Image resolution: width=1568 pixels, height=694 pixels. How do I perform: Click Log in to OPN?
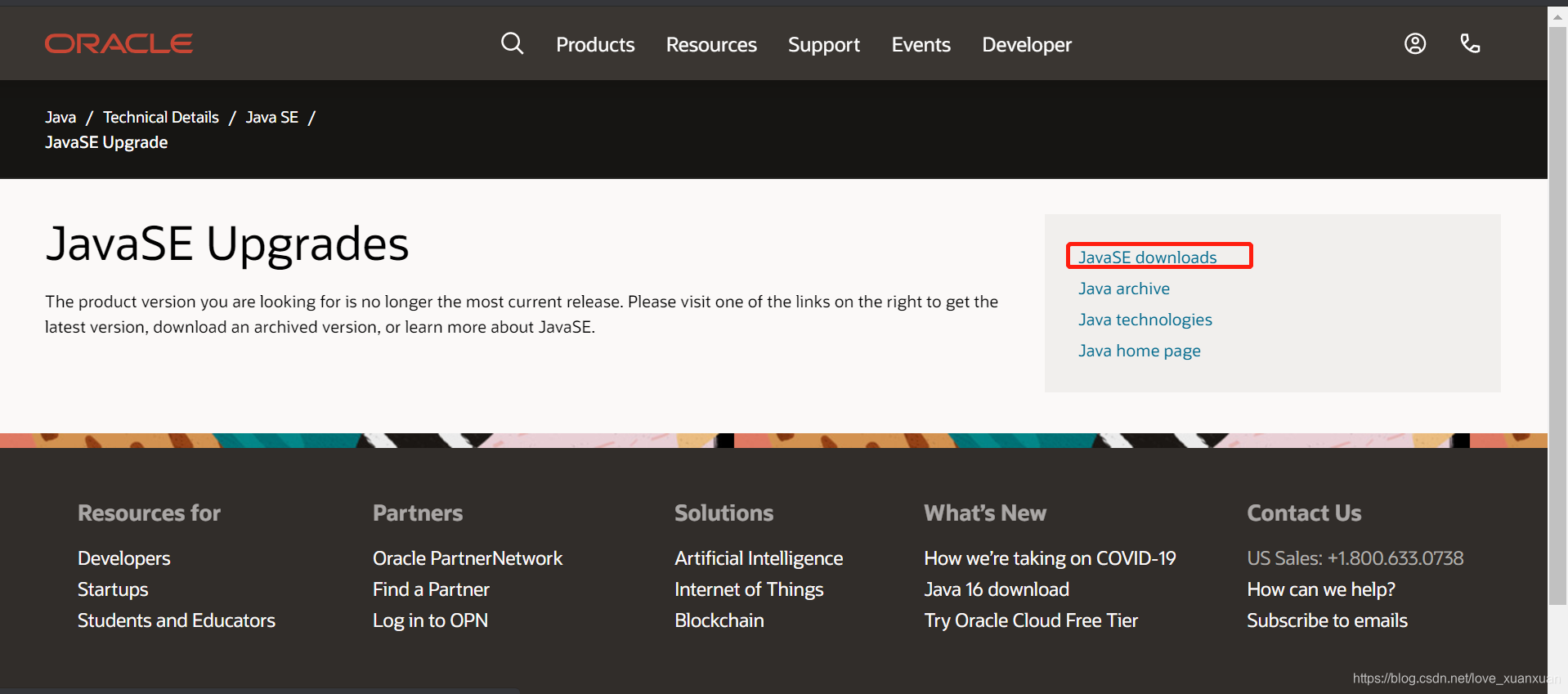[430, 620]
